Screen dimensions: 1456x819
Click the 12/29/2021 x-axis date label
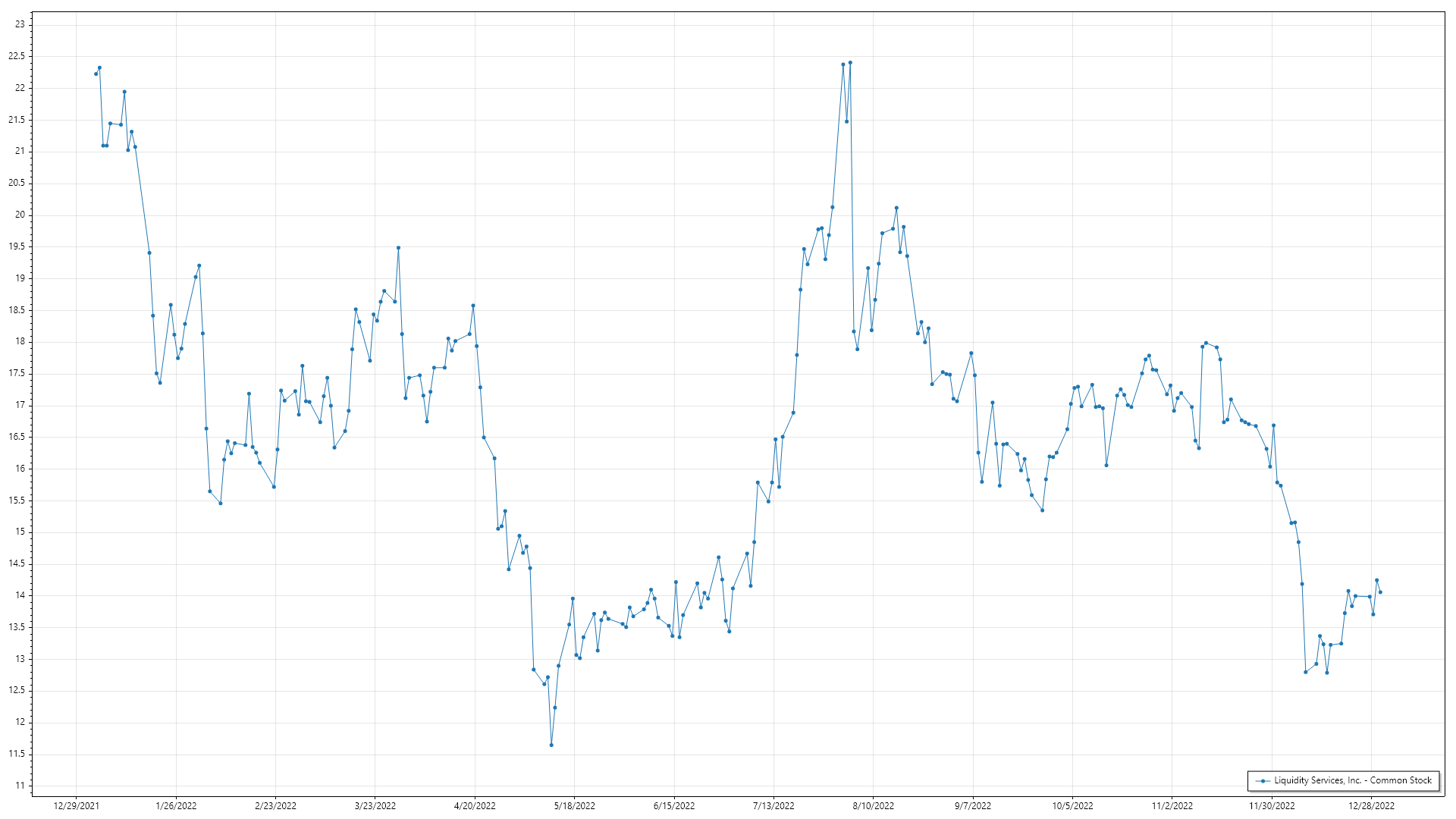pyautogui.click(x=76, y=806)
